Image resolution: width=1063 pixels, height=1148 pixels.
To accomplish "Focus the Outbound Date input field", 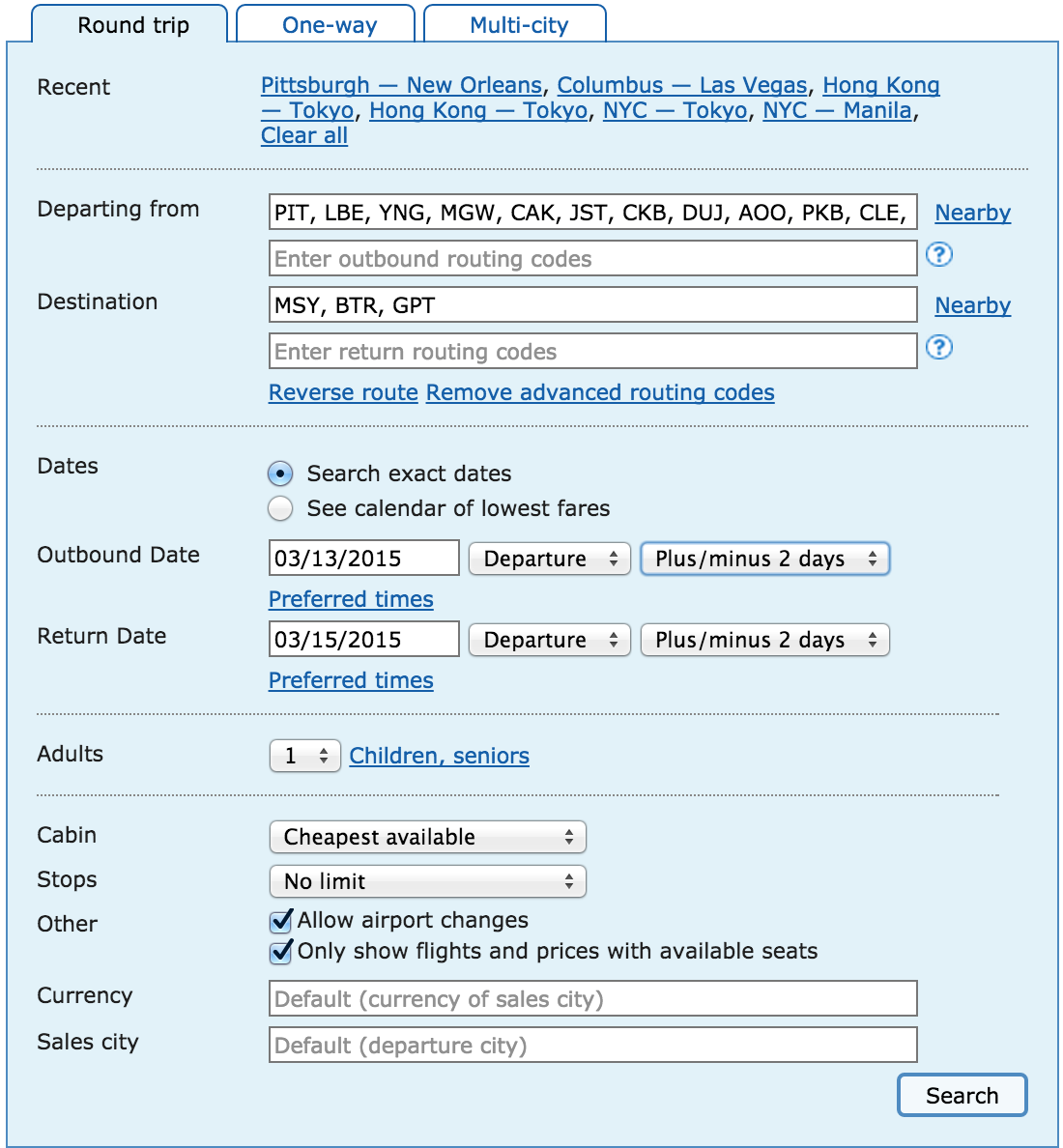I will pos(364,559).
